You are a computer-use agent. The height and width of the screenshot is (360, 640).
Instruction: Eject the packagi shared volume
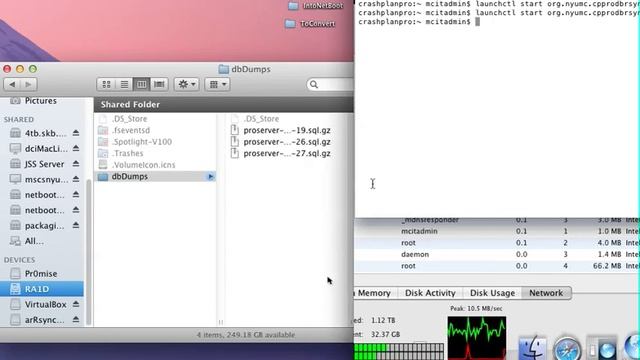coord(76,225)
